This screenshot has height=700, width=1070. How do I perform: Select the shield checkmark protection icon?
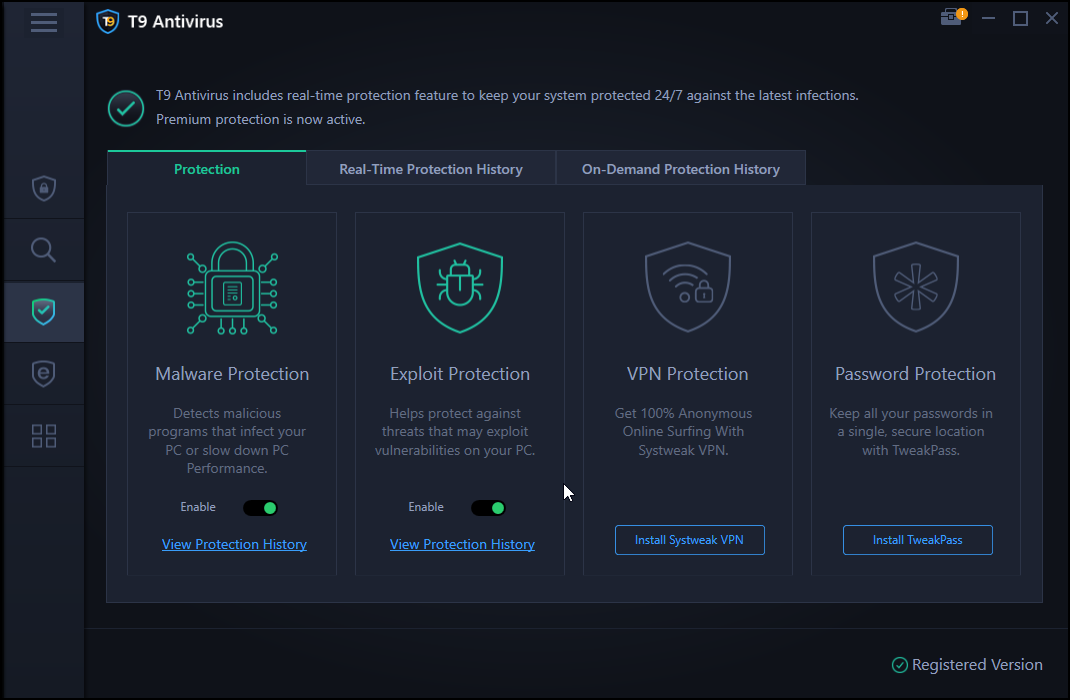(43, 312)
